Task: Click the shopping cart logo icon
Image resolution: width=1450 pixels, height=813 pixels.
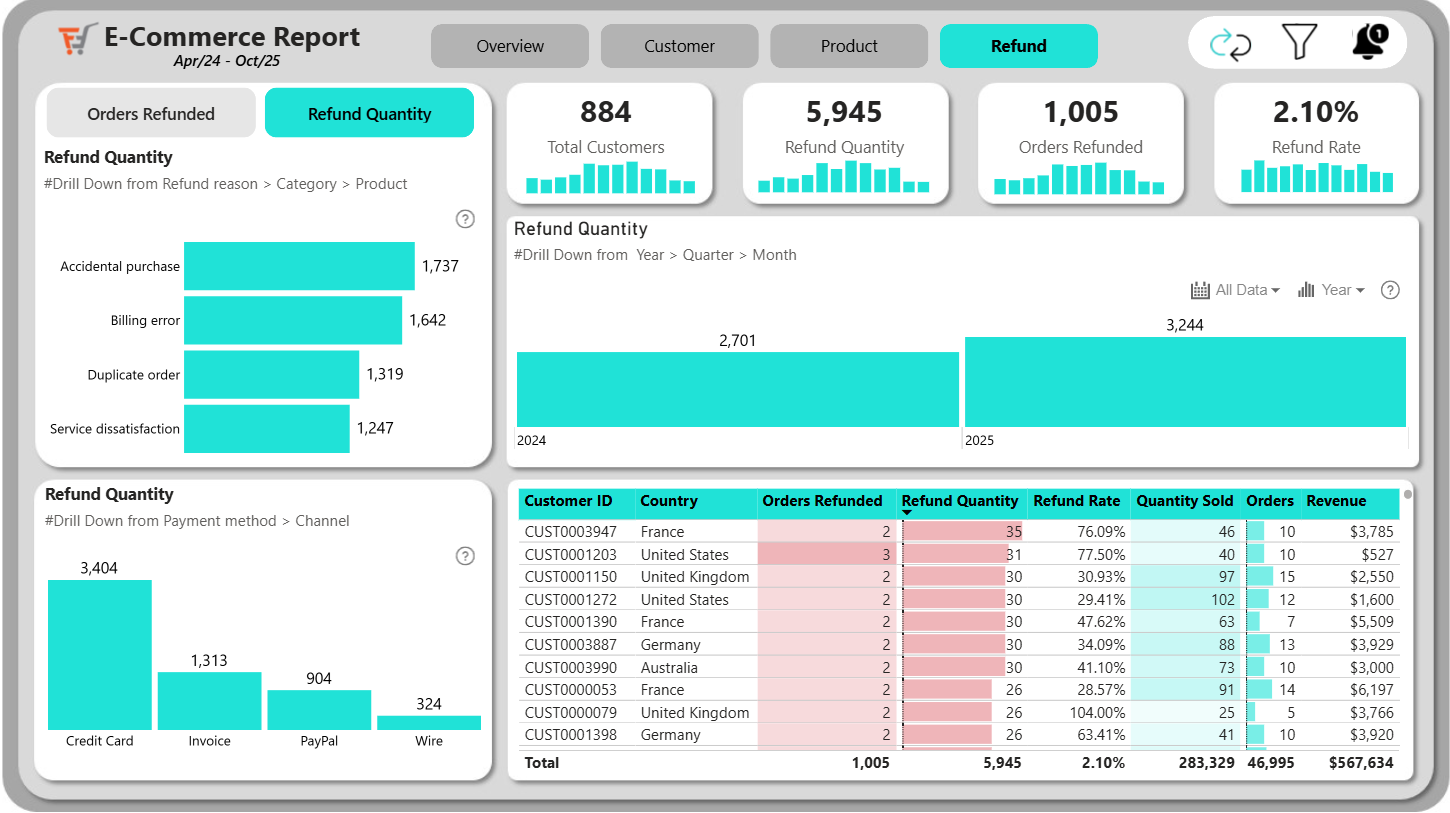Action: (x=78, y=41)
